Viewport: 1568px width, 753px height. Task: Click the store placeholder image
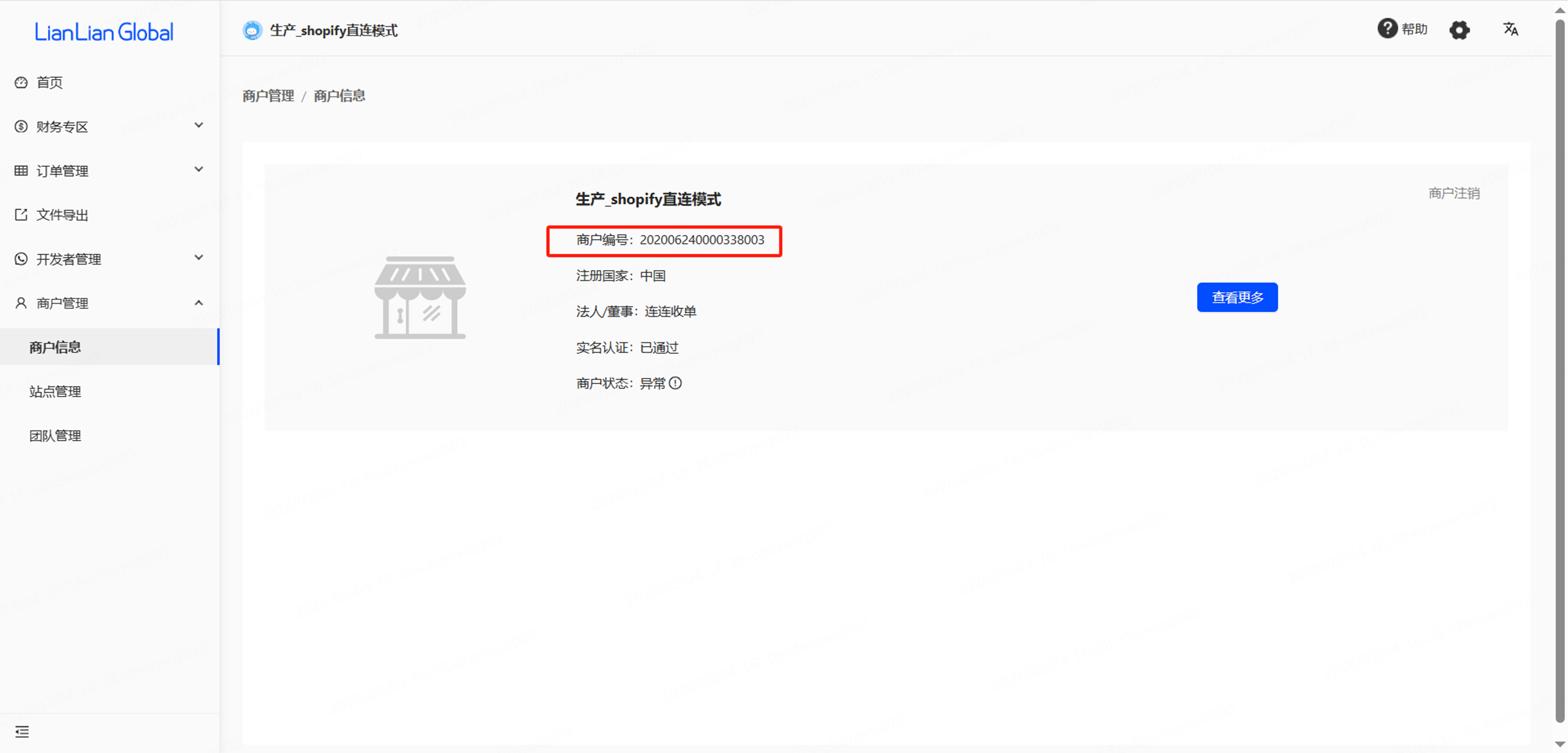pyautogui.click(x=420, y=298)
